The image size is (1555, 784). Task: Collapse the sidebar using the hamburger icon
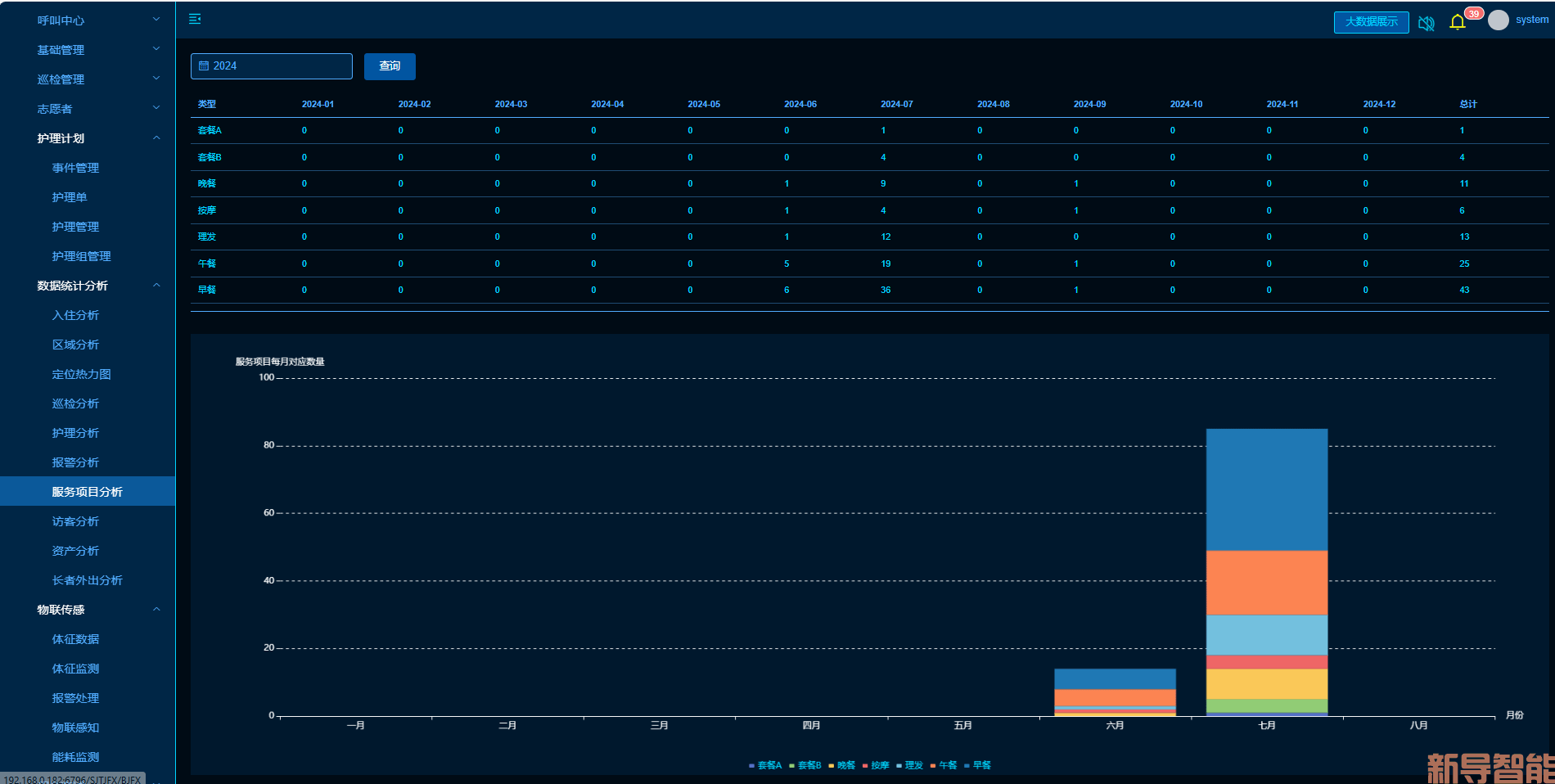pos(195,19)
